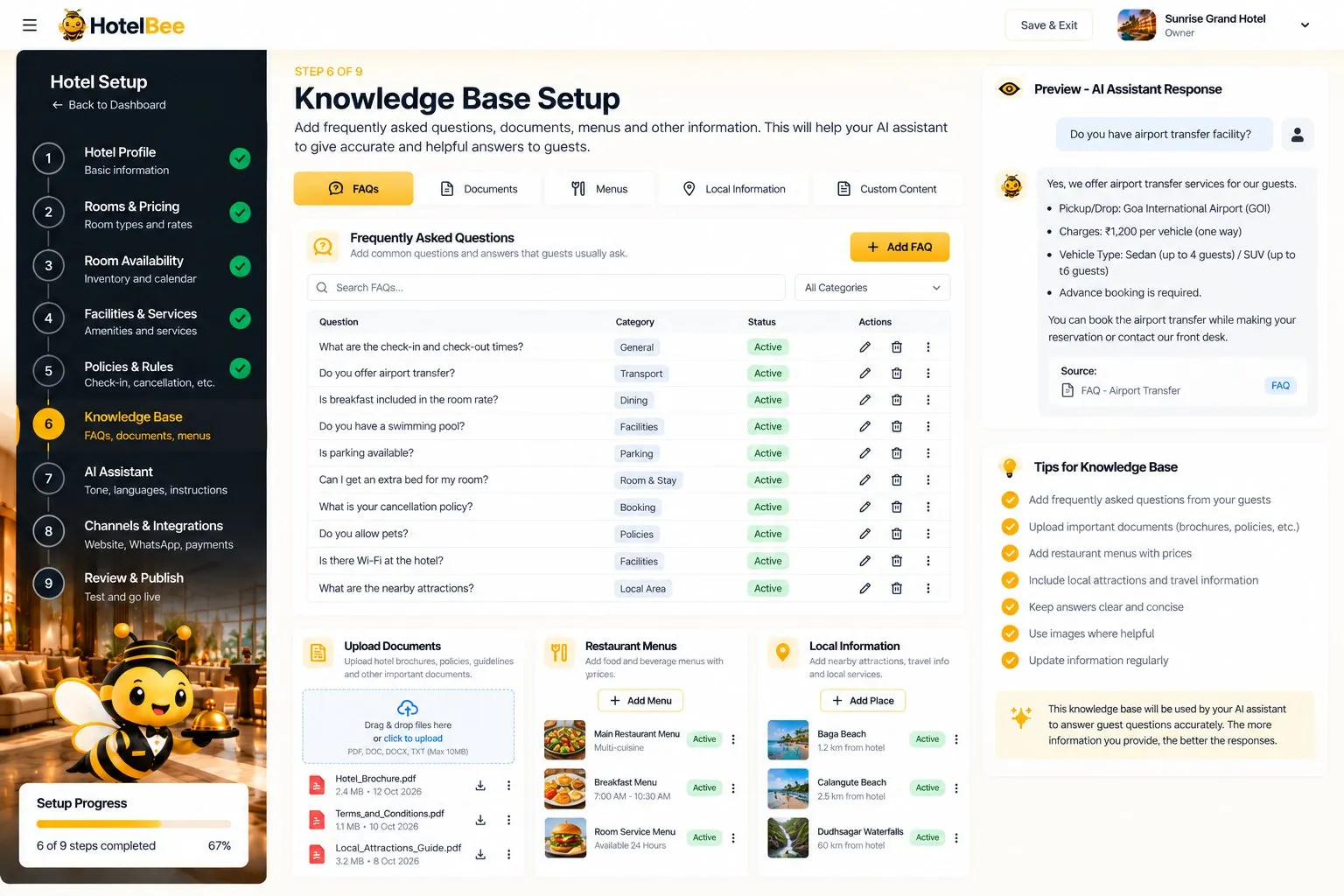Click the Add Place button
Screen dimensions: 1344x896
pyautogui.click(x=863, y=701)
